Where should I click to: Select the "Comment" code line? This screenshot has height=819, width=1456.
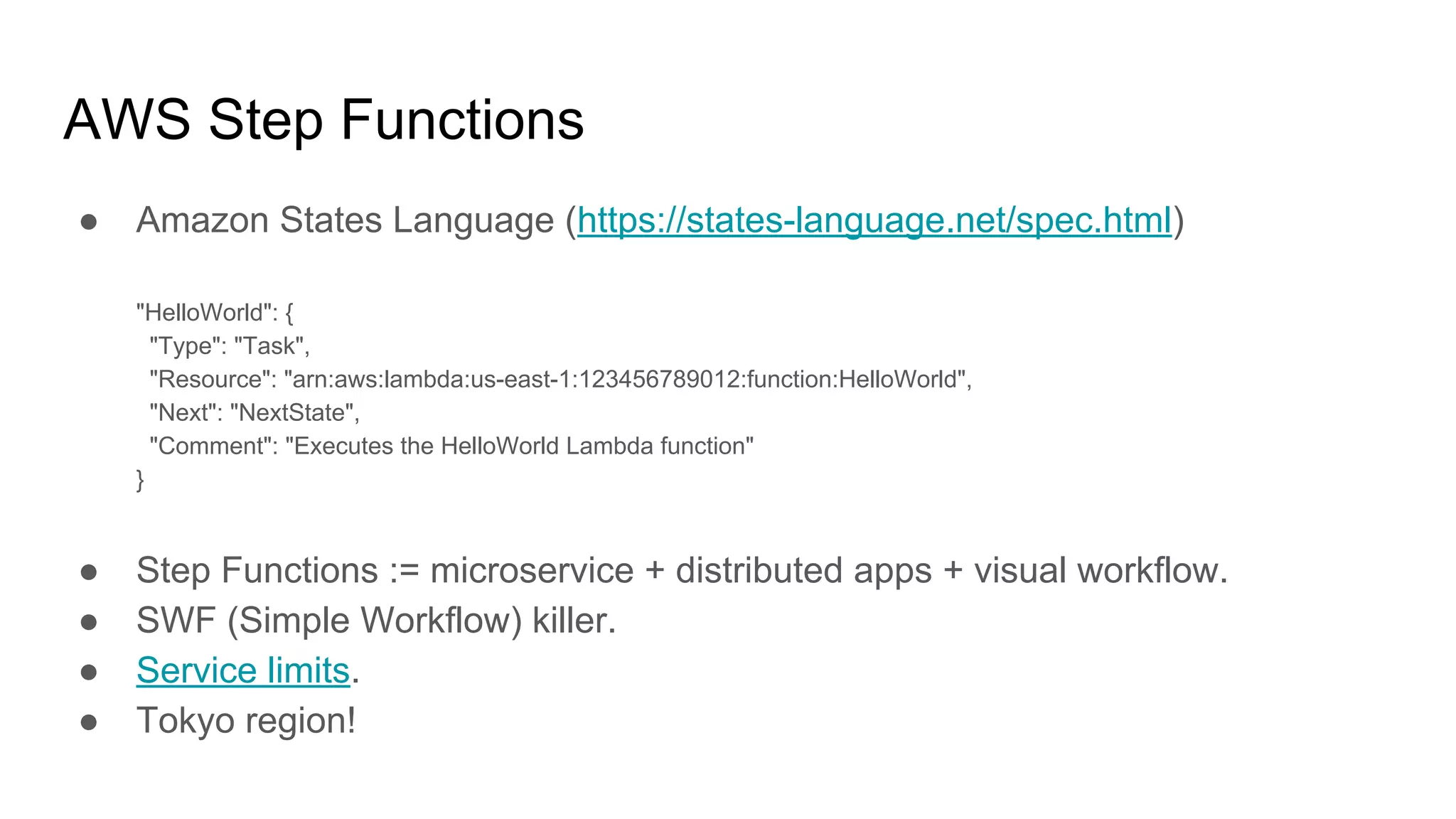[x=451, y=446]
